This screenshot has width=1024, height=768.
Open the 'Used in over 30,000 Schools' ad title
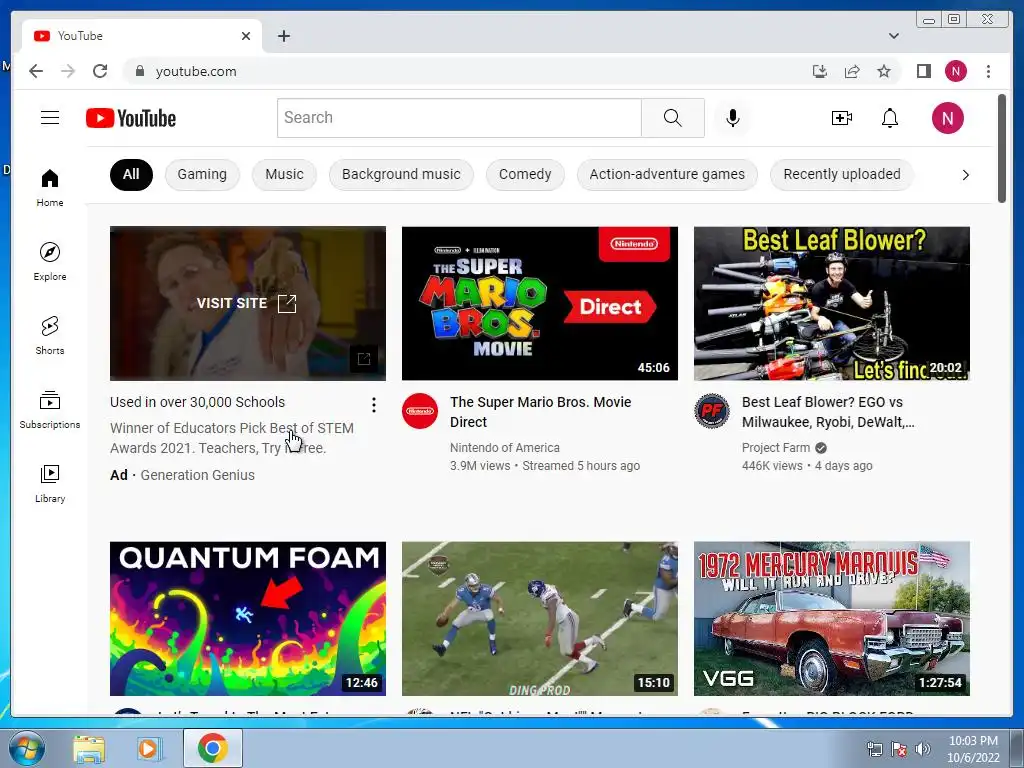tap(197, 402)
